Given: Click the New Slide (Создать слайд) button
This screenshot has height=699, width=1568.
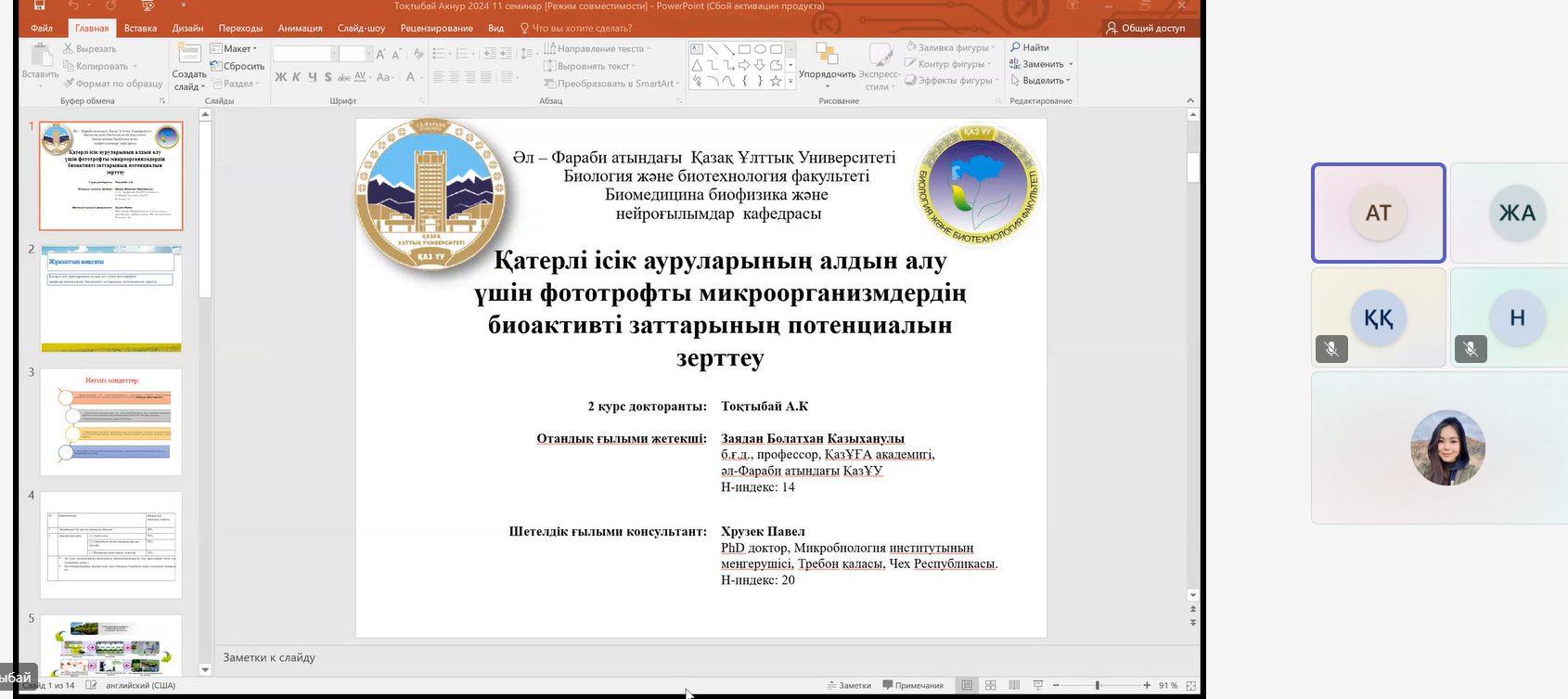Looking at the screenshot, I should [189, 67].
